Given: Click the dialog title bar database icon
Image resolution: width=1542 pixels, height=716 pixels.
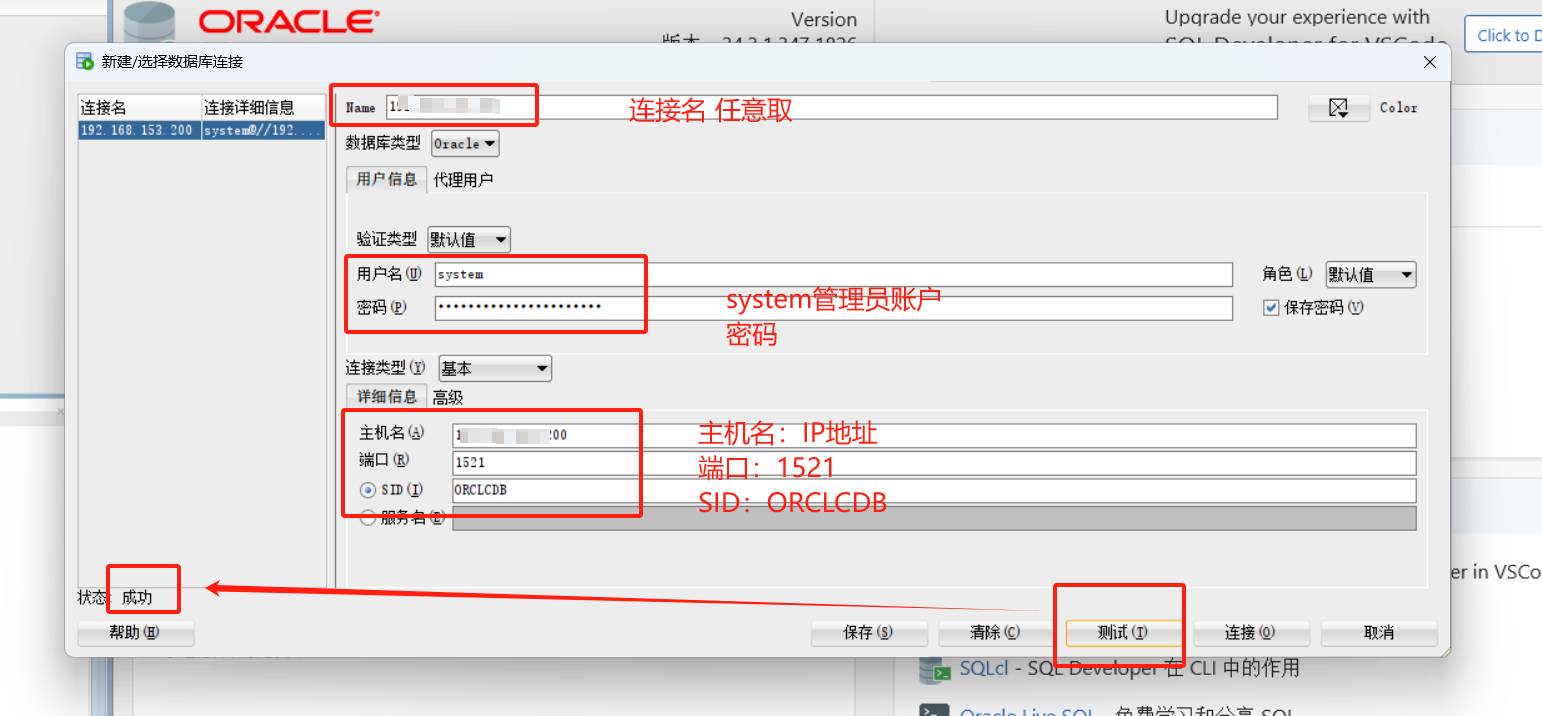Looking at the screenshot, I should [x=85, y=62].
